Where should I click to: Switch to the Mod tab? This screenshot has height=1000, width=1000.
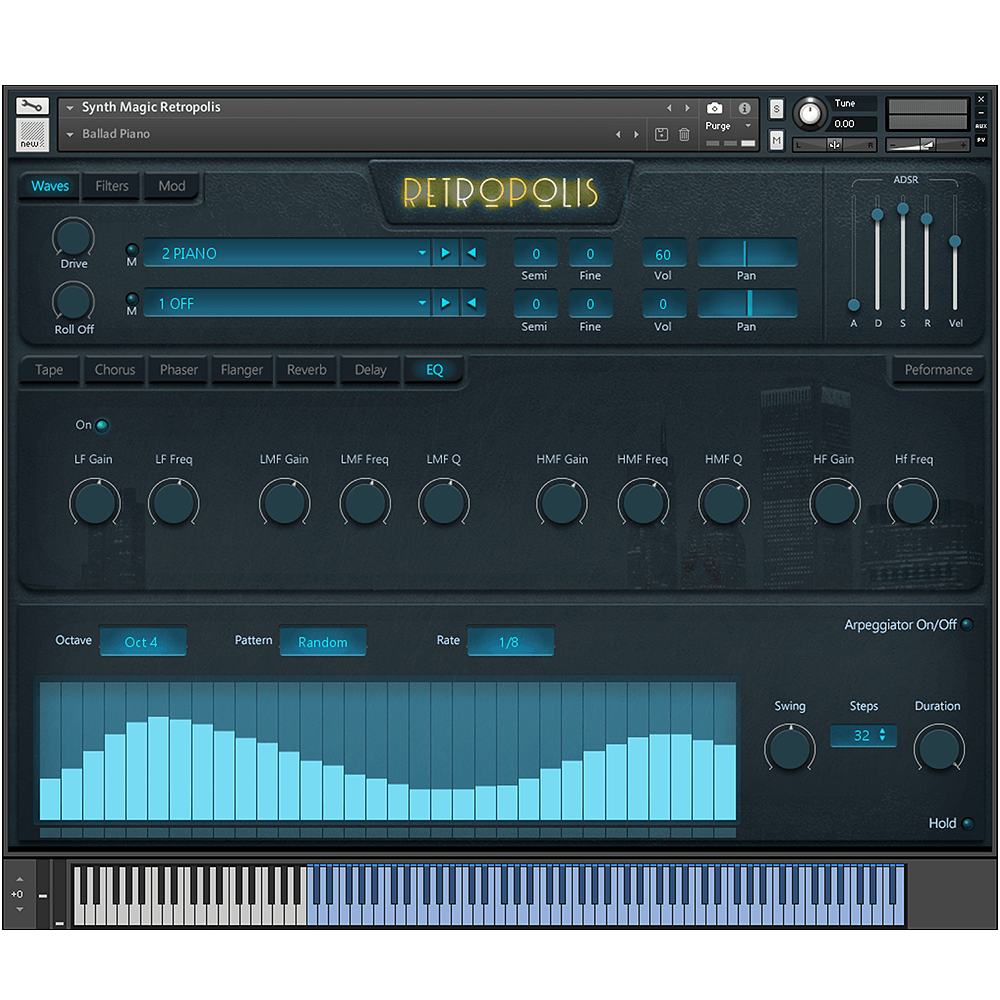point(172,186)
